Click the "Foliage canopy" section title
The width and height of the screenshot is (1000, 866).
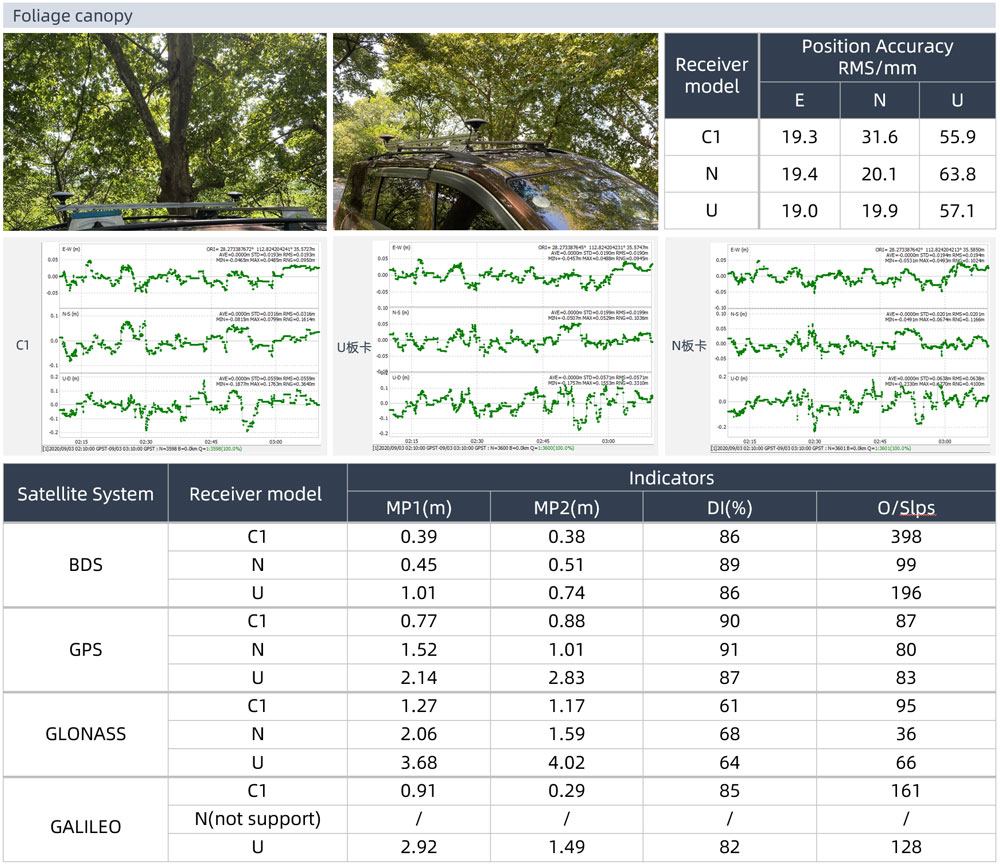(x=73, y=16)
